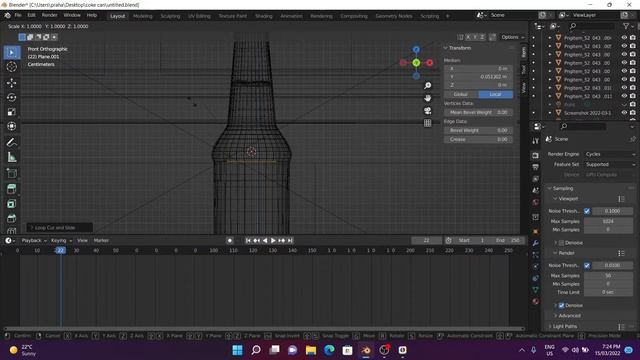
Task: Open the Material properties sphere icon
Action: pyautogui.click(x=536, y=302)
